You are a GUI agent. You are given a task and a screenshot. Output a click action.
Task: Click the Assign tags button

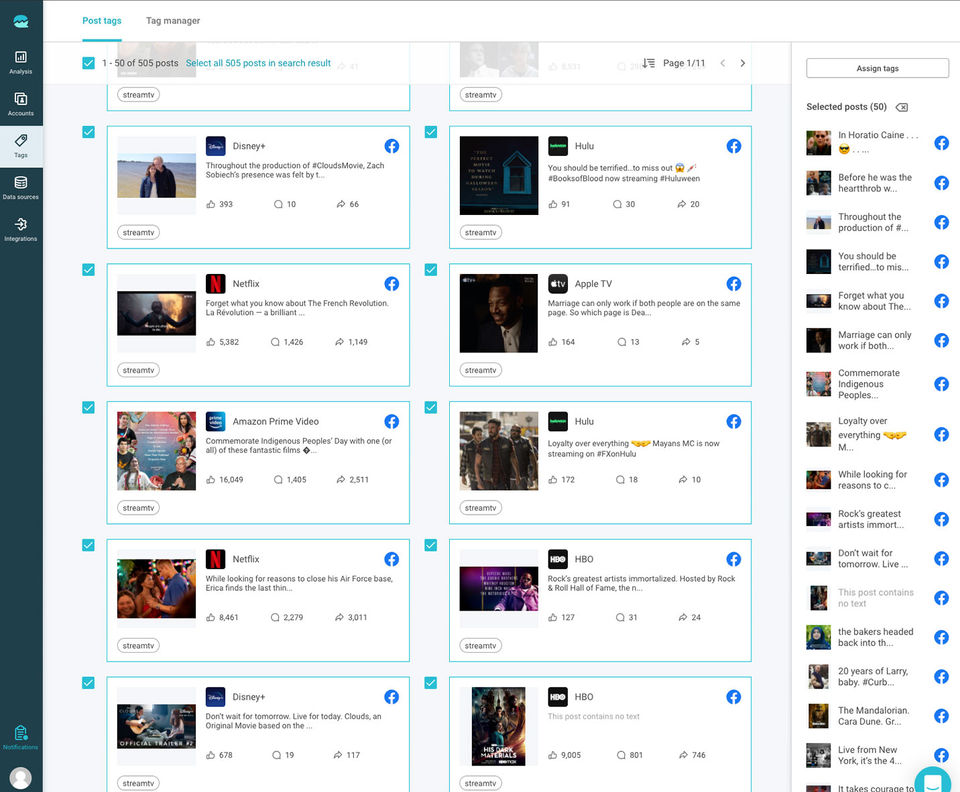coord(877,68)
